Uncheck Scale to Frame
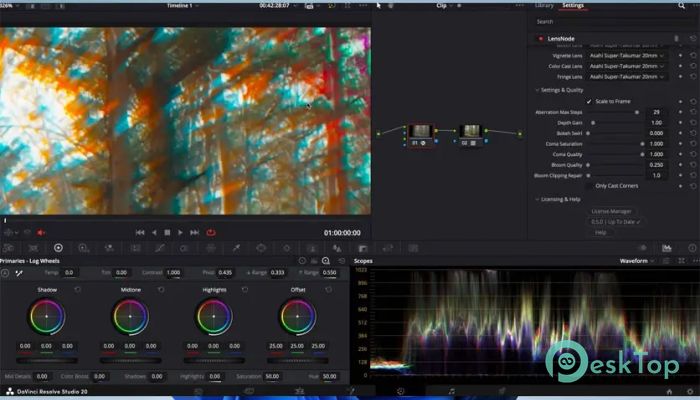This screenshot has width=700, height=400. pos(589,101)
